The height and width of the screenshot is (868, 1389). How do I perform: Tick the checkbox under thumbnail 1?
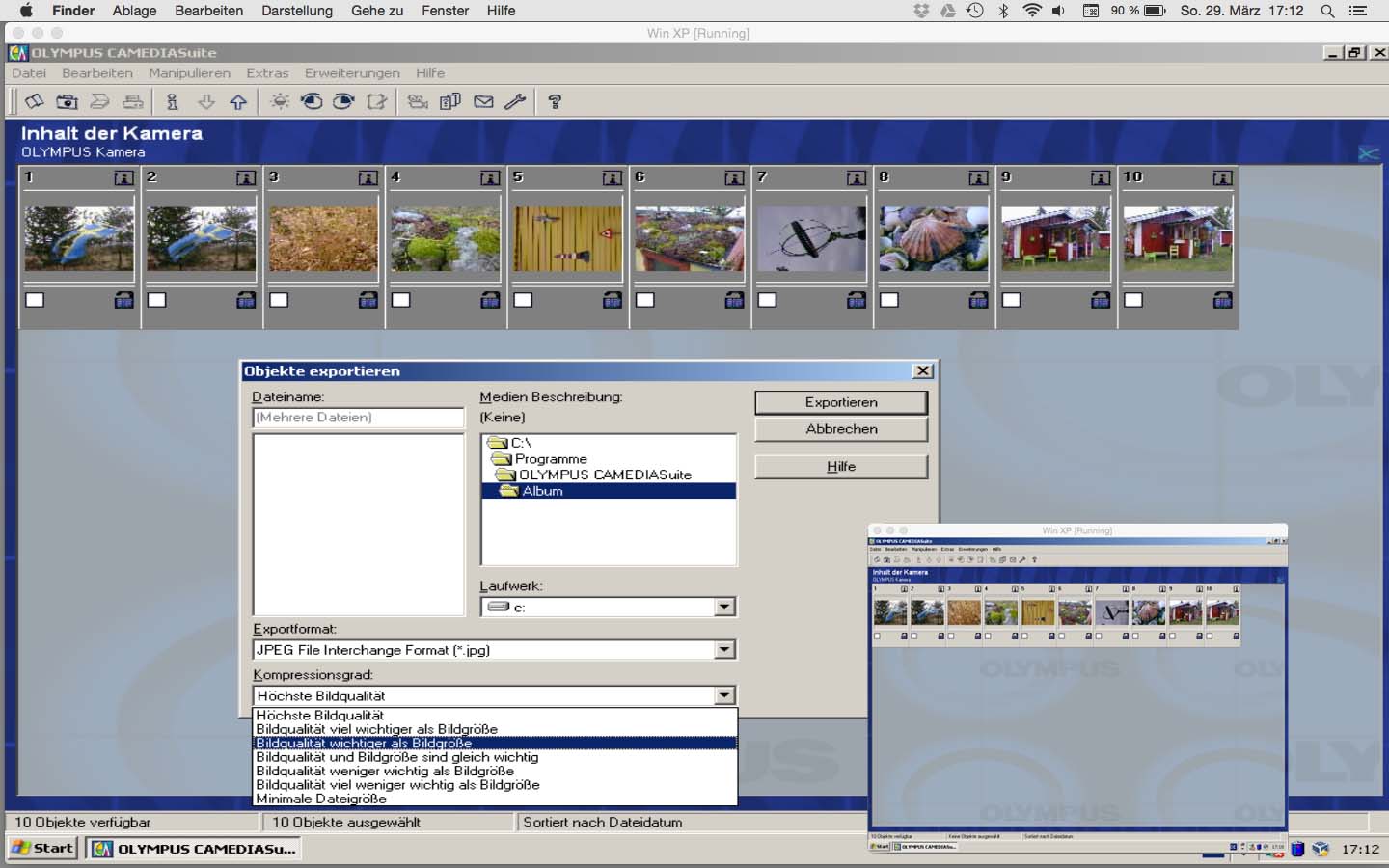[35, 300]
